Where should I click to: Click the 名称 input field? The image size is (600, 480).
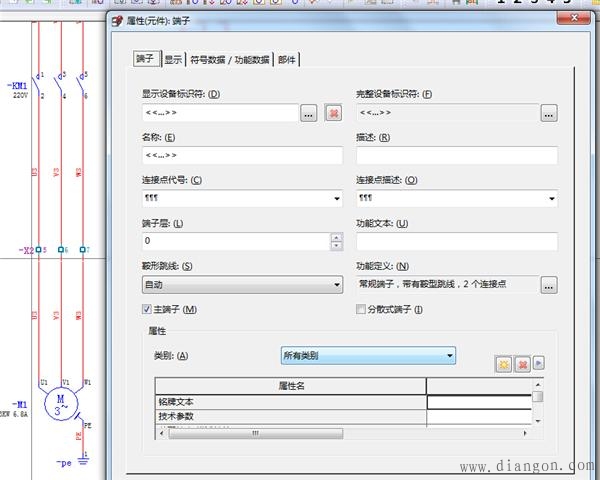point(242,155)
